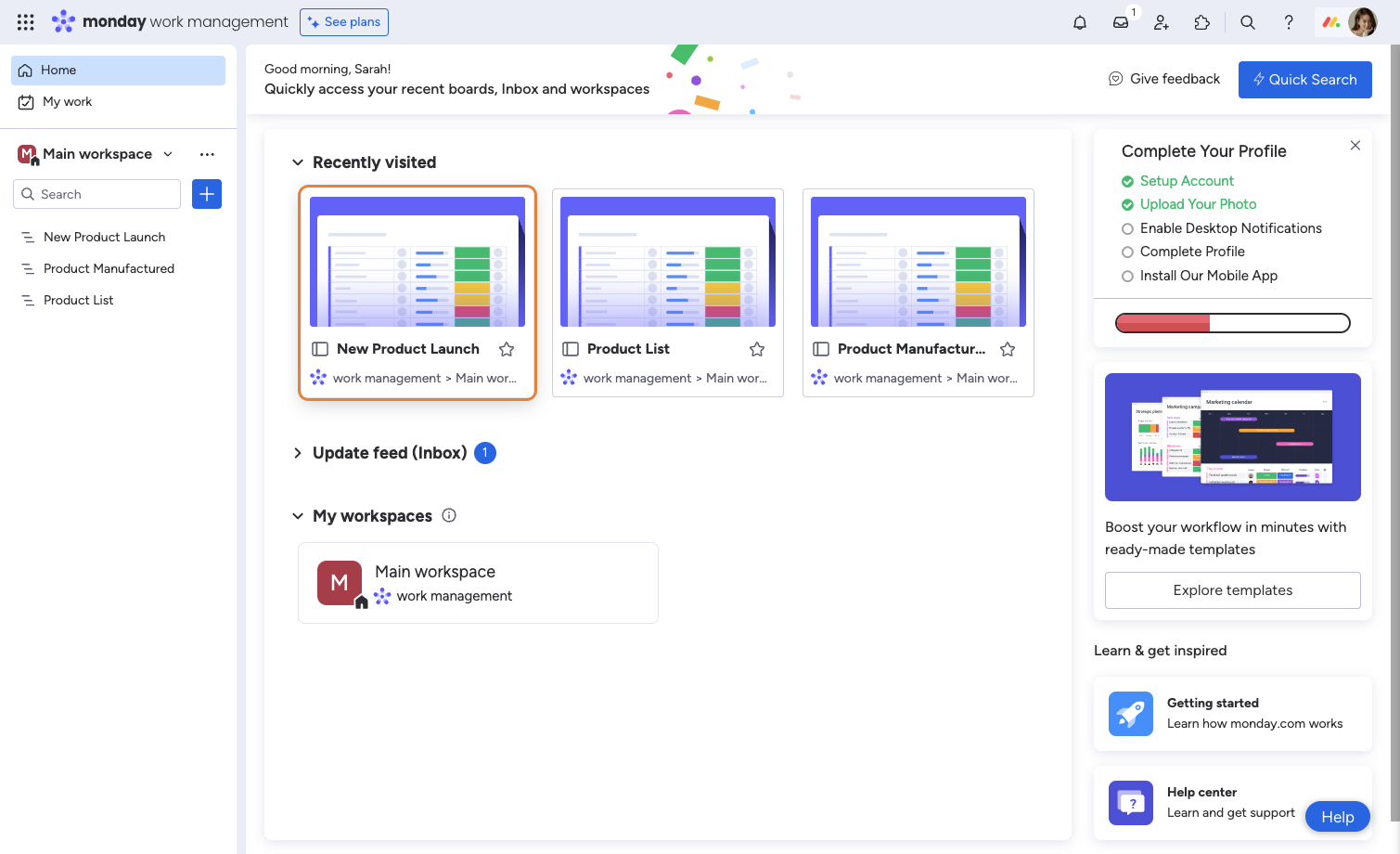Image resolution: width=1400 pixels, height=854 pixels.
Task: Open the inbox tray icon
Action: click(x=1121, y=22)
